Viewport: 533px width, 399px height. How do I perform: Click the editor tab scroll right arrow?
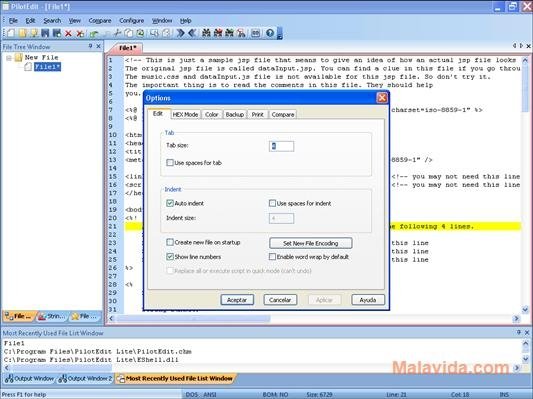[521, 45]
